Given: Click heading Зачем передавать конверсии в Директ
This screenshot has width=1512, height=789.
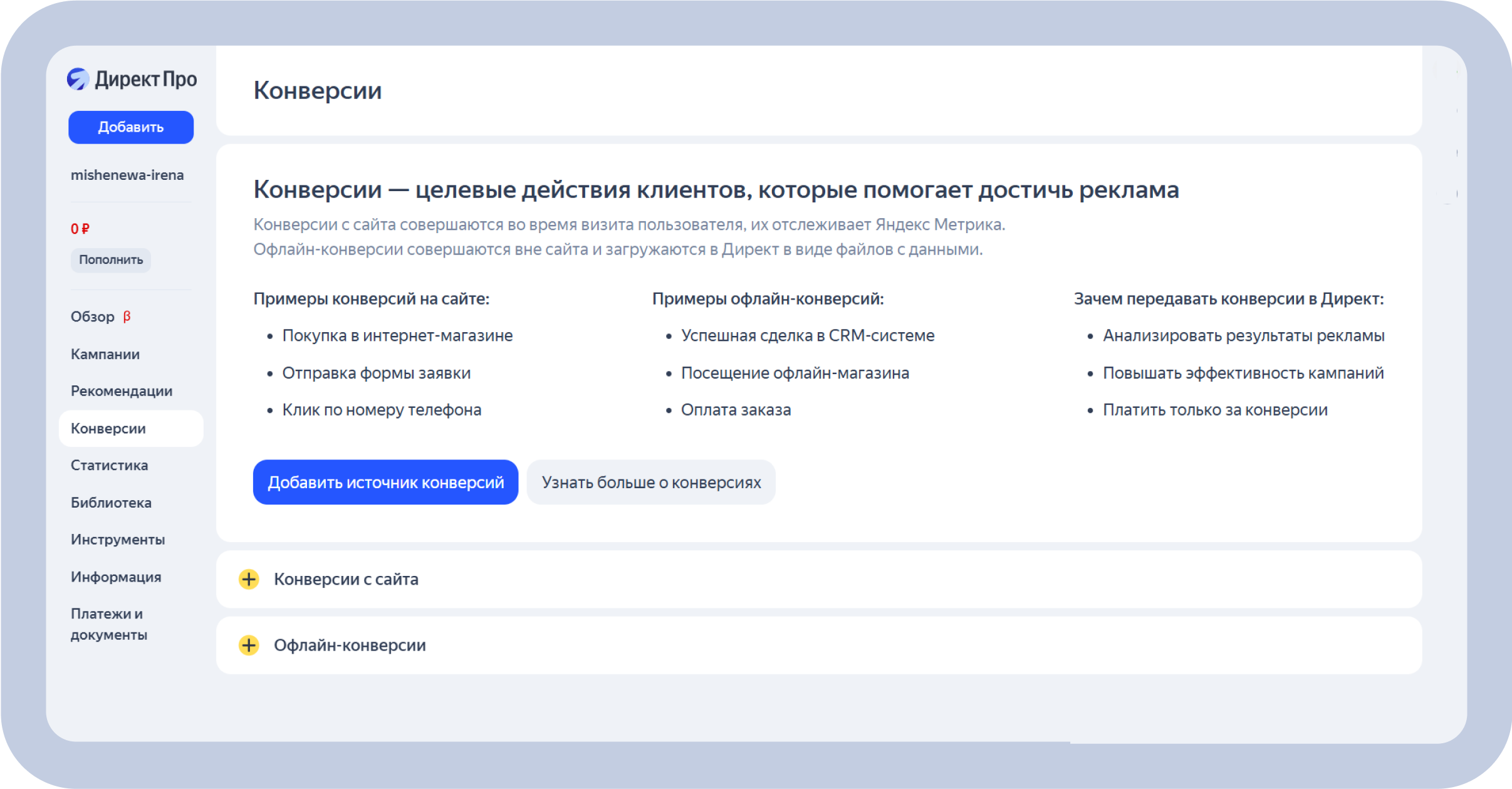Looking at the screenshot, I should pyautogui.click(x=1229, y=299).
